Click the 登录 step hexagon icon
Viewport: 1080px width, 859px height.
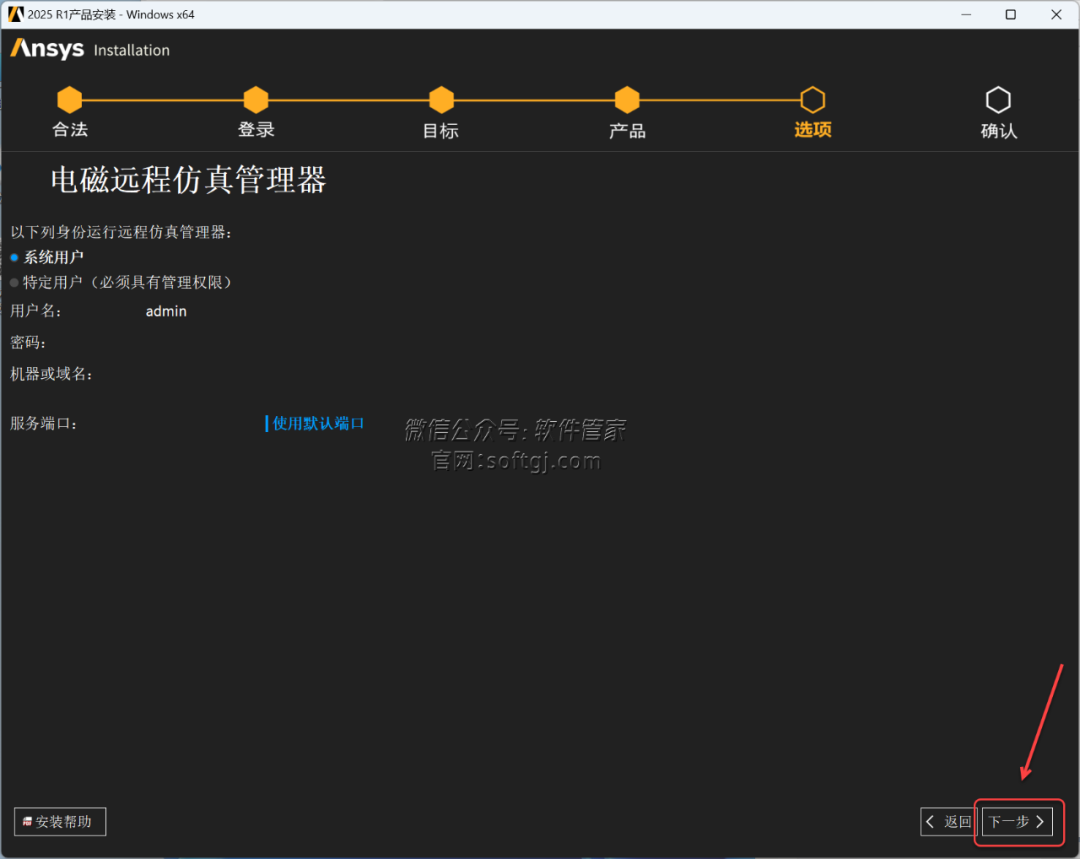tap(256, 100)
